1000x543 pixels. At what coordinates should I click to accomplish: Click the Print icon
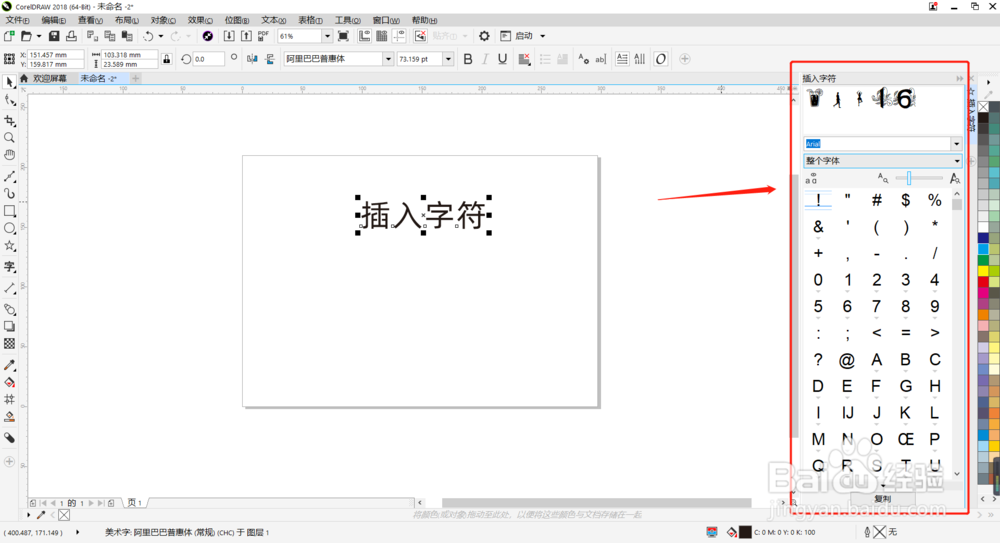(71, 36)
